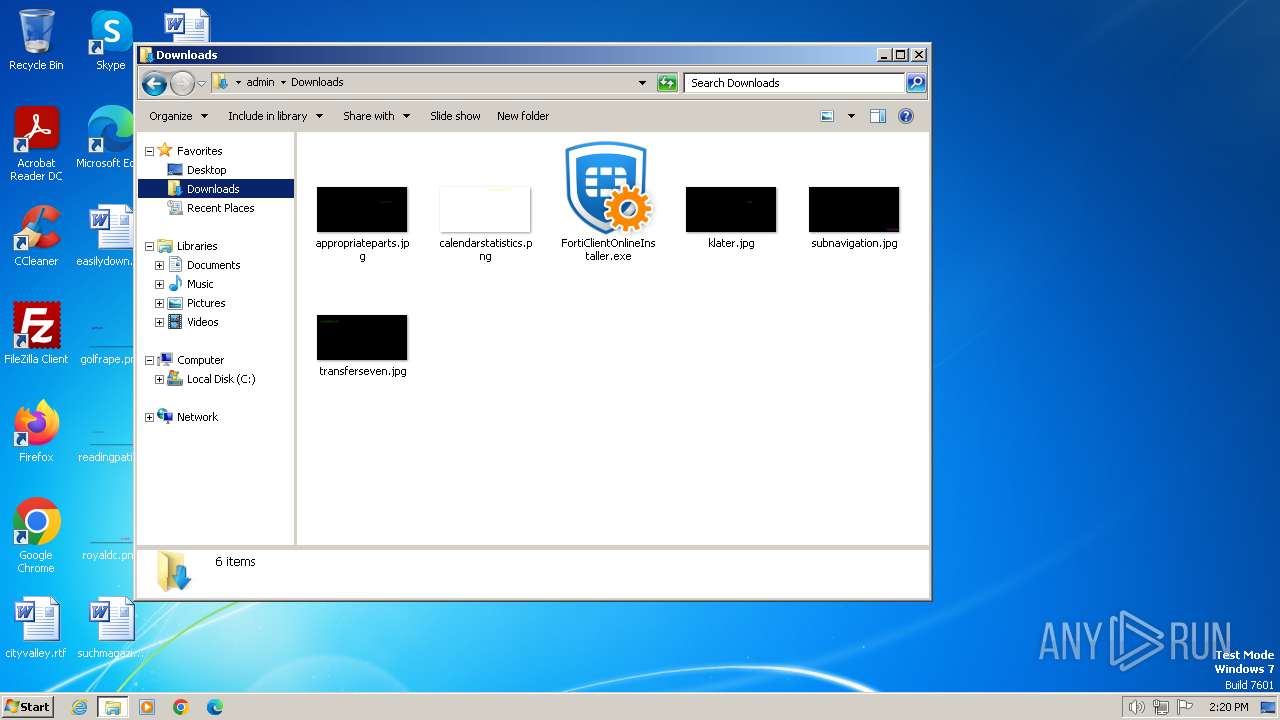1280x720 pixels.
Task: Click the Downloads breadcrumb in address bar
Action: tap(317, 83)
